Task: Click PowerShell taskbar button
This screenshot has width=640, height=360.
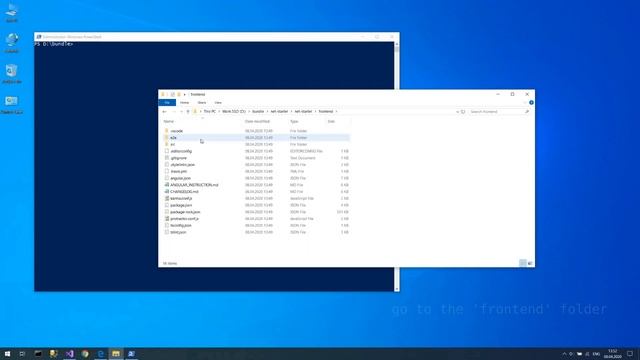Action: tap(131, 353)
